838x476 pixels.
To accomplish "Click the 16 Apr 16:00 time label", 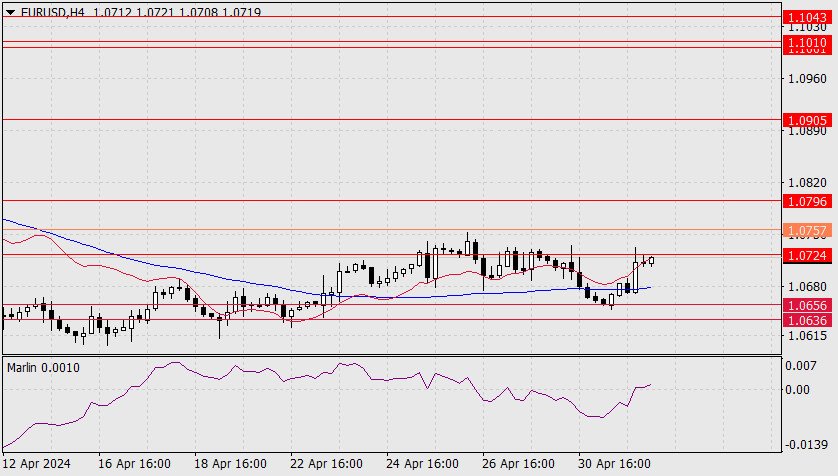I will pos(134,464).
